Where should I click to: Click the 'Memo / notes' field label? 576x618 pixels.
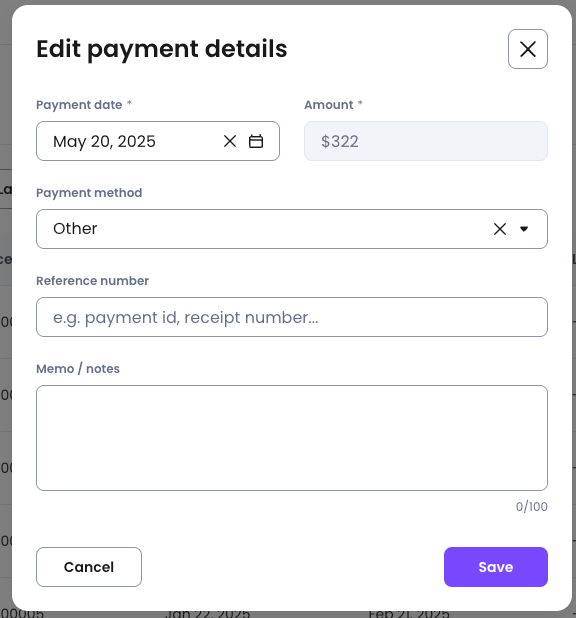[x=78, y=369]
